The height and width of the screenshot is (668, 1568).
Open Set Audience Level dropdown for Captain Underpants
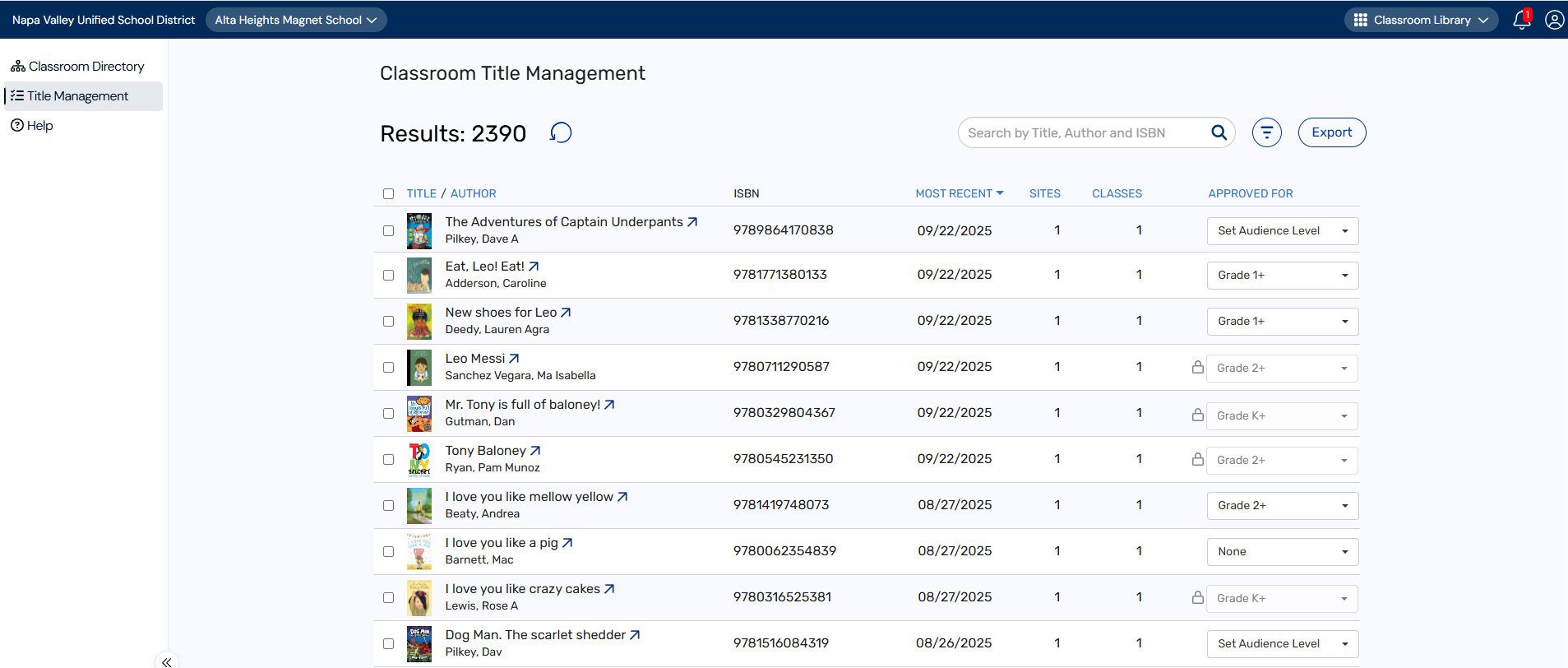[1282, 231]
